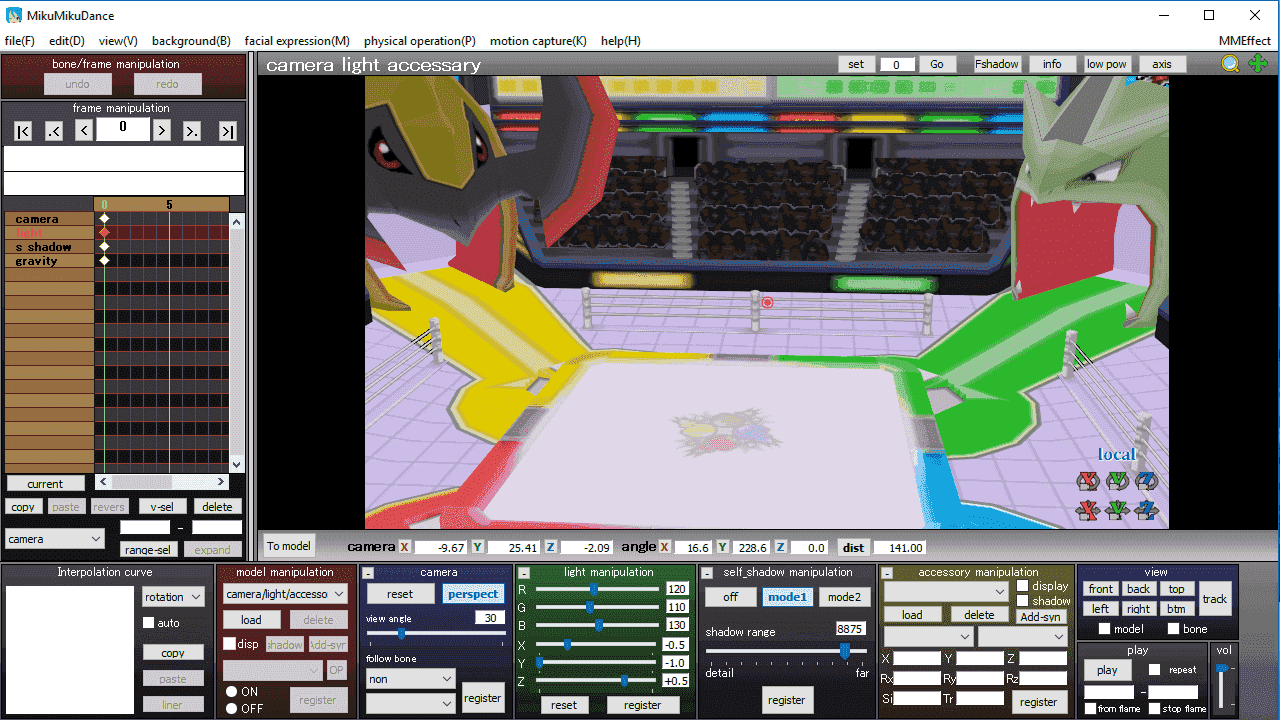
Task: Click the red X rotation axis icon
Action: point(1088,482)
